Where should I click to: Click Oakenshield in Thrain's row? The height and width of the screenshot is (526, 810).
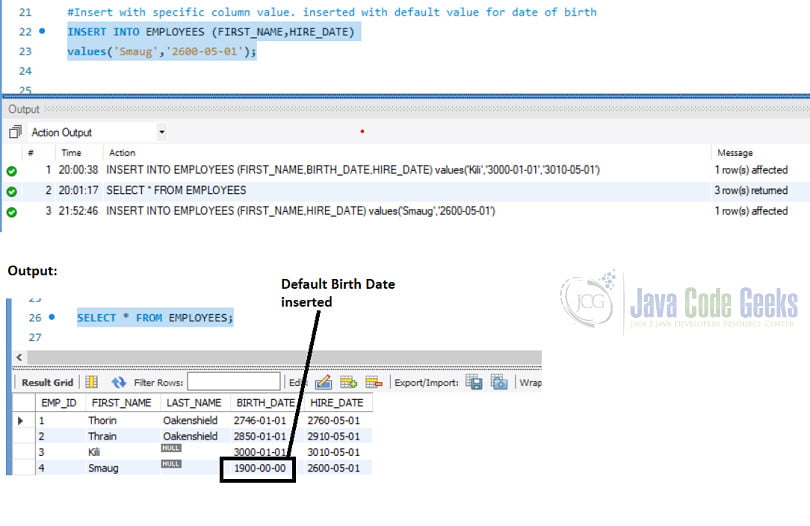(x=190, y=437)
